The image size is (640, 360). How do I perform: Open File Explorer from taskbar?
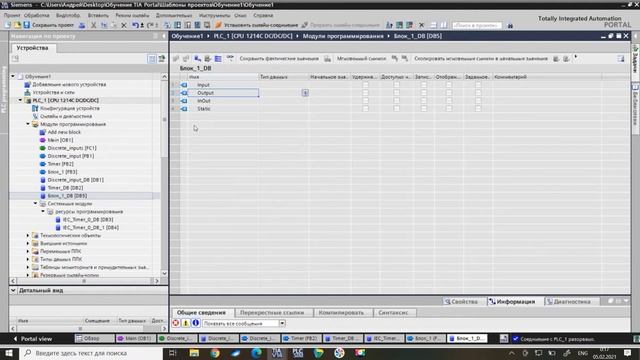tap(194, 353)
